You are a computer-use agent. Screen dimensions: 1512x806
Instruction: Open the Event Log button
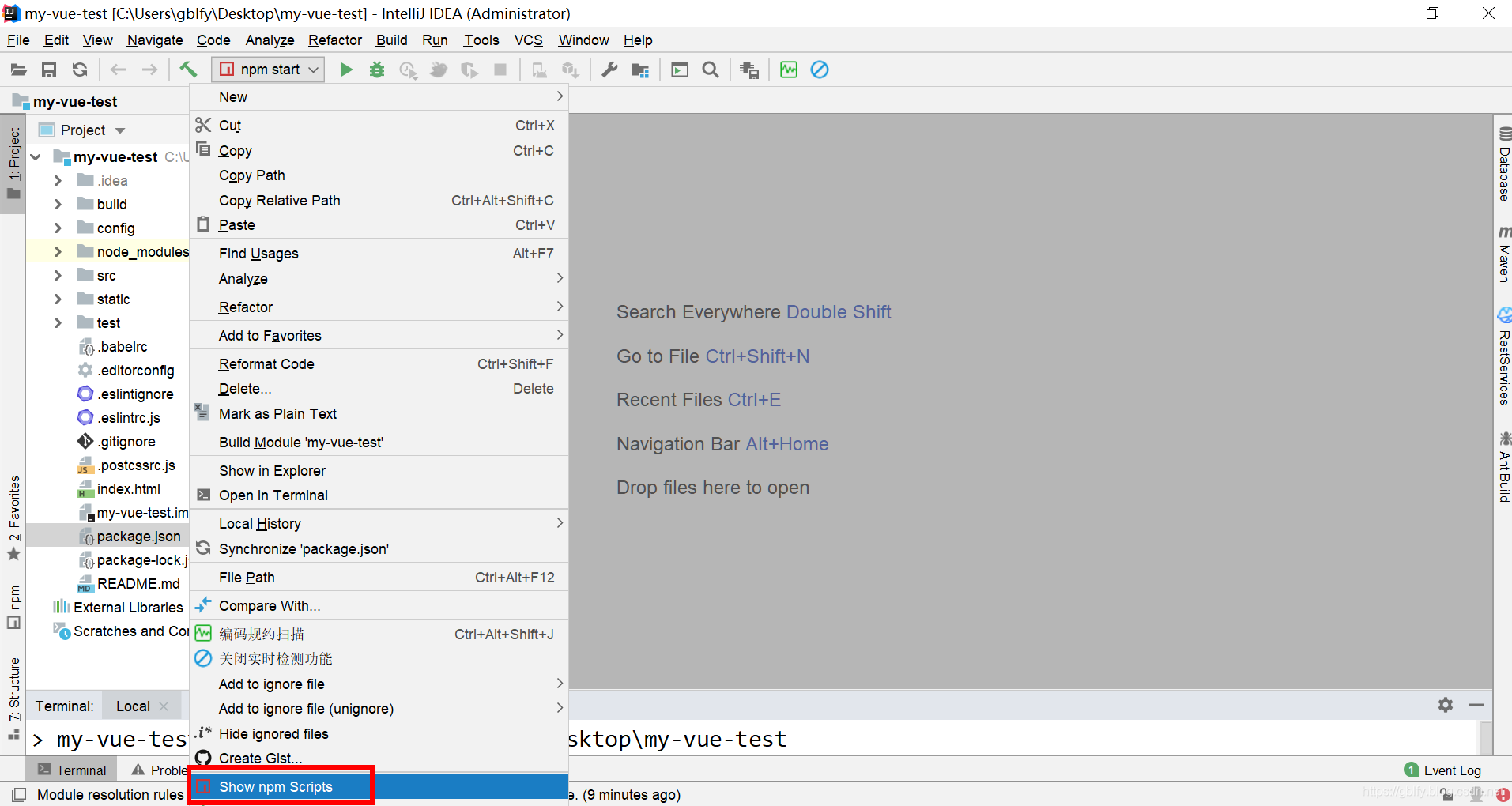(x=1442, y=770)
